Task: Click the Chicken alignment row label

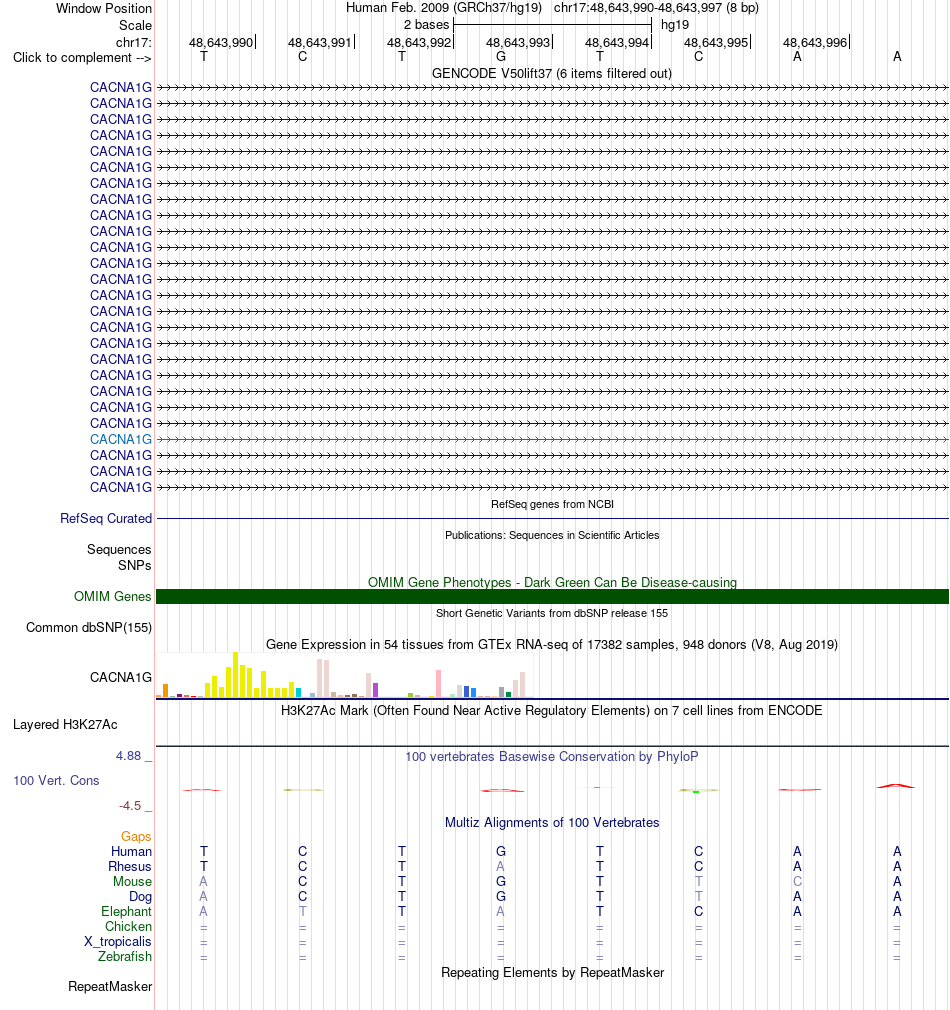Action: click(x=128, y=926)
